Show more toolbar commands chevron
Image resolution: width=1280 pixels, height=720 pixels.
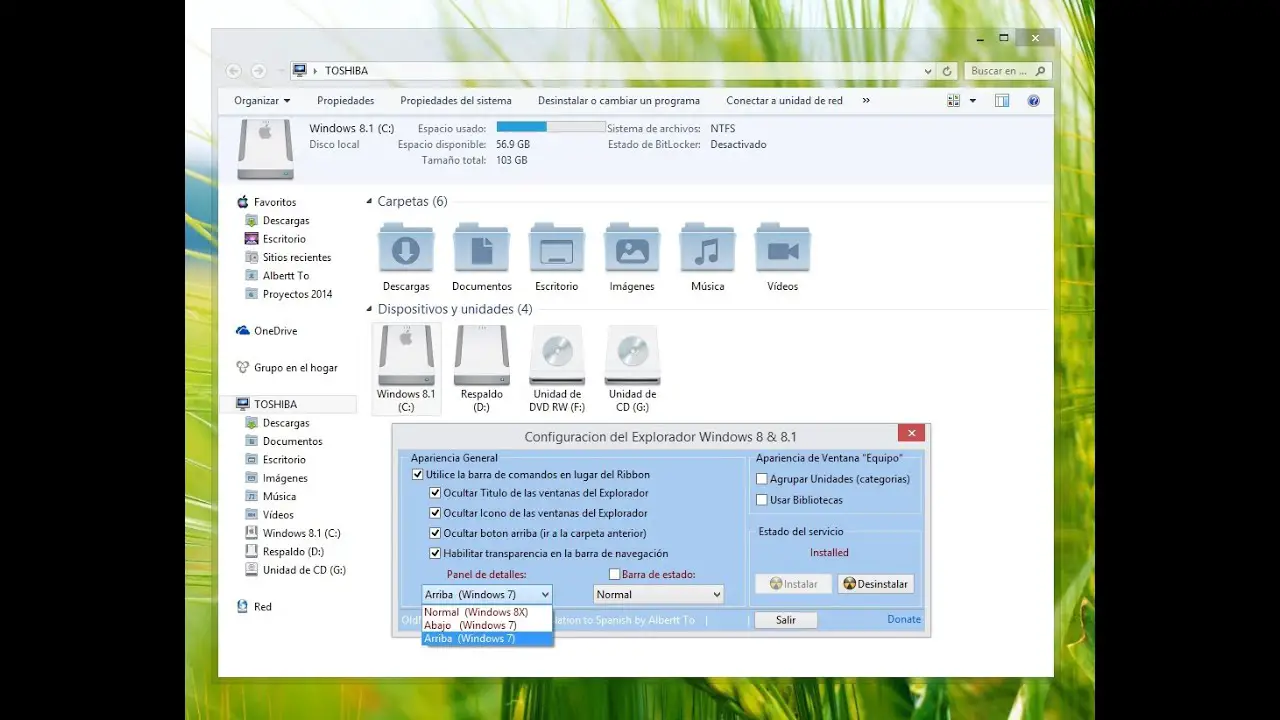[866, 101]
